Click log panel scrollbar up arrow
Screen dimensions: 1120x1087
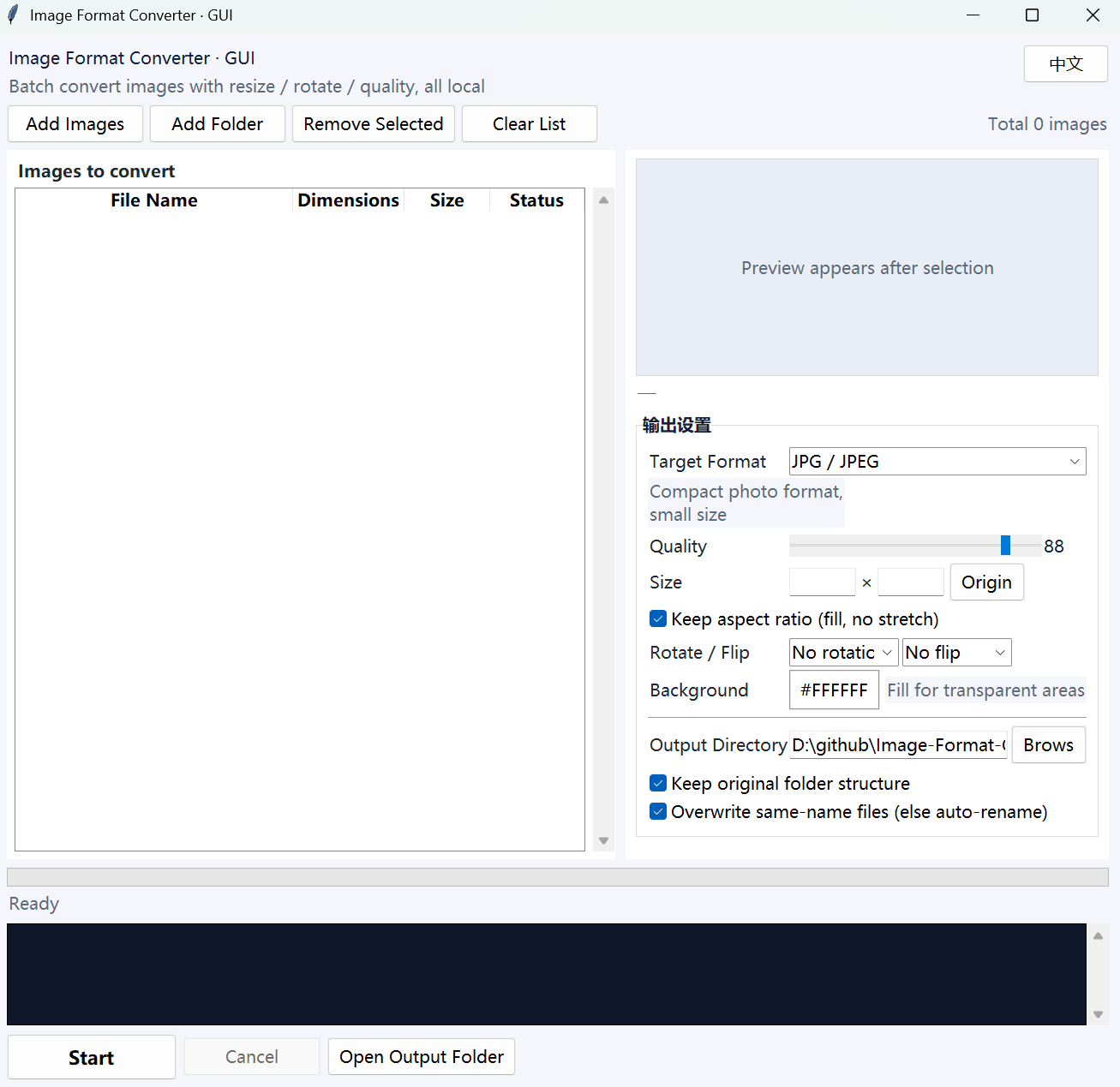[1098, 935]
